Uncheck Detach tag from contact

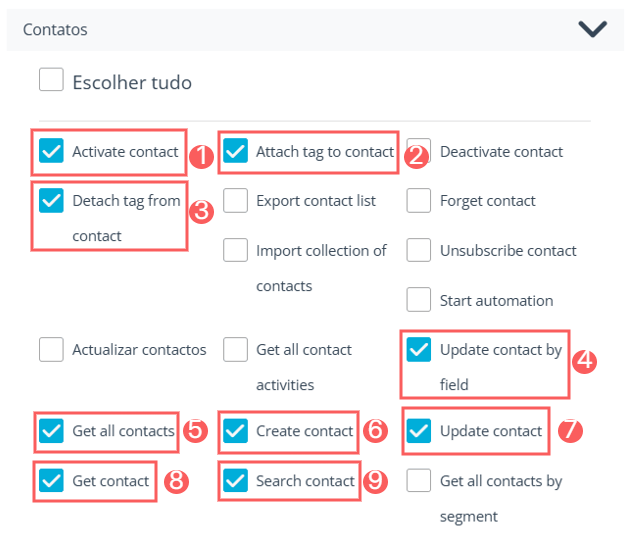pyautogui.click(x=52, y=200)
